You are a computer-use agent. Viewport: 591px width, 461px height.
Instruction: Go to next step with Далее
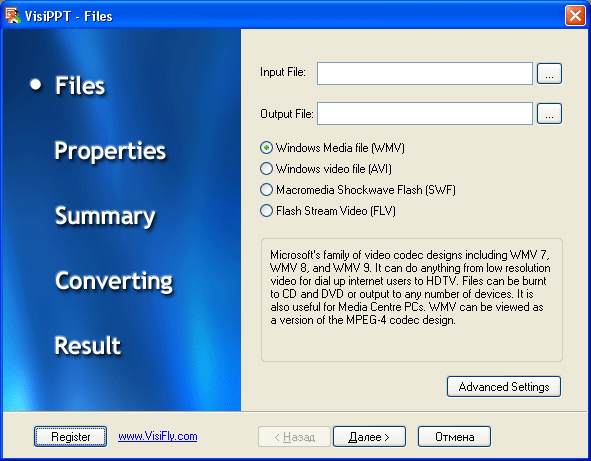pos(369,437)
